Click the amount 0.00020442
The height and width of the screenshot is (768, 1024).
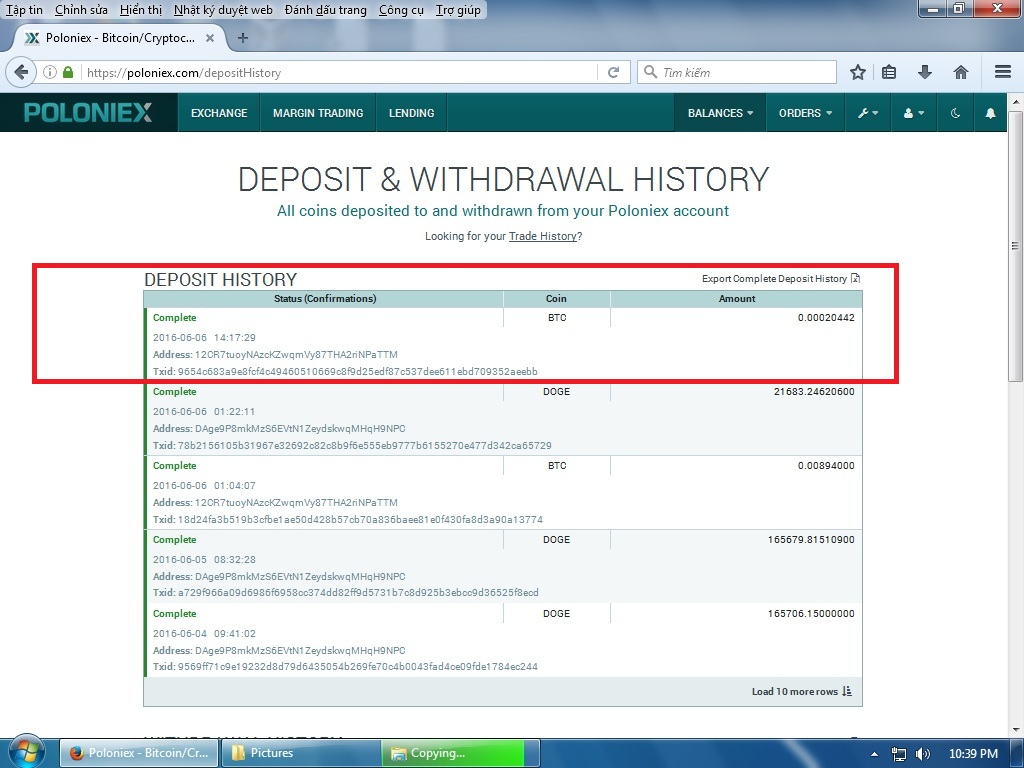825,317
